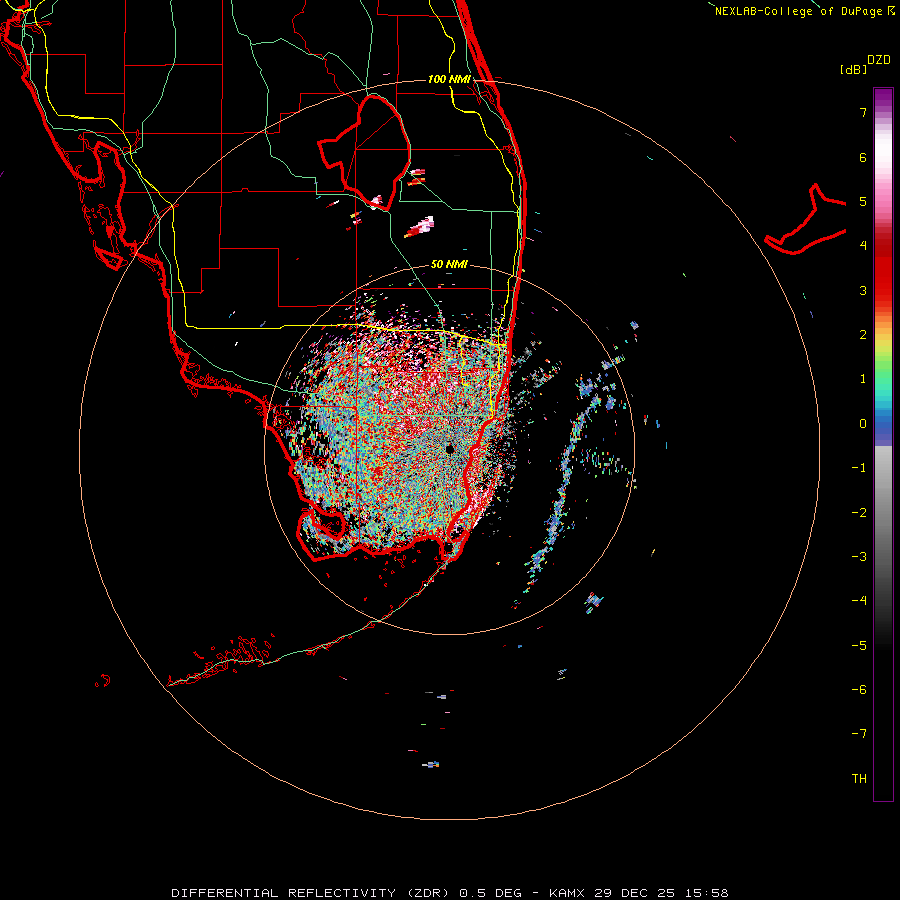The width and height of the screenshot is (900, 900).
Task: Click the -5 value on color scale
Action: click(859, 645)
